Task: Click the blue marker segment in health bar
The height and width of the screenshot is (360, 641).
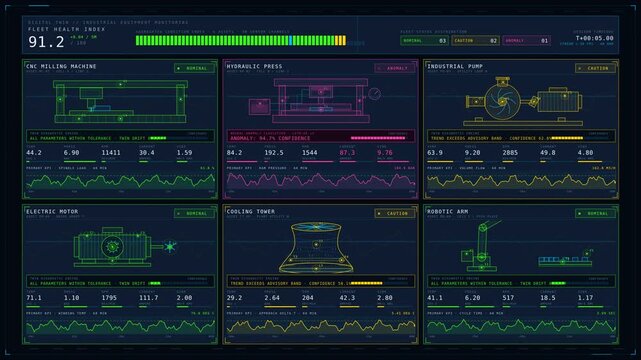Action: (x=291, y=40)
